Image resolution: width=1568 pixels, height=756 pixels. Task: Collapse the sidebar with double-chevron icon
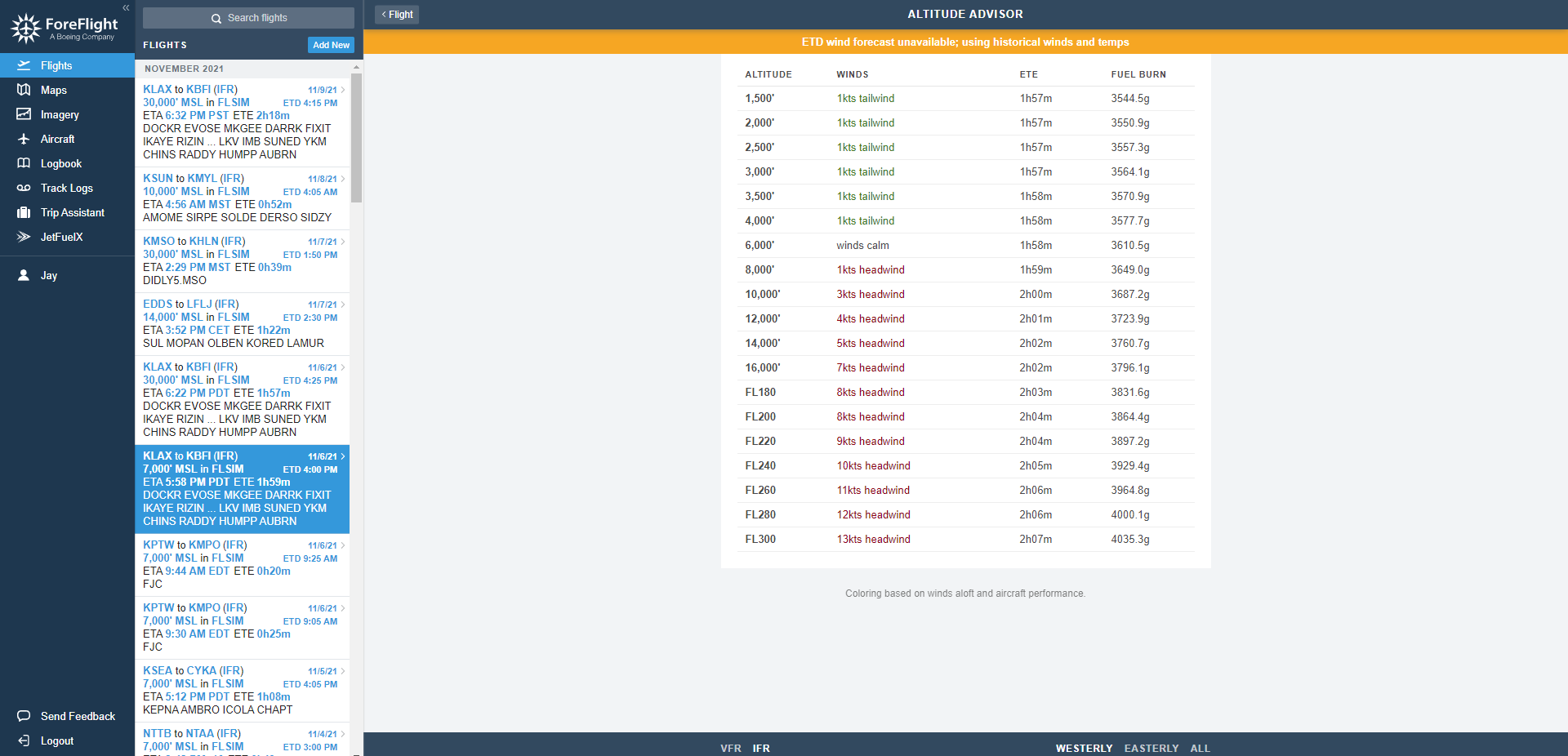click(126, 7)
